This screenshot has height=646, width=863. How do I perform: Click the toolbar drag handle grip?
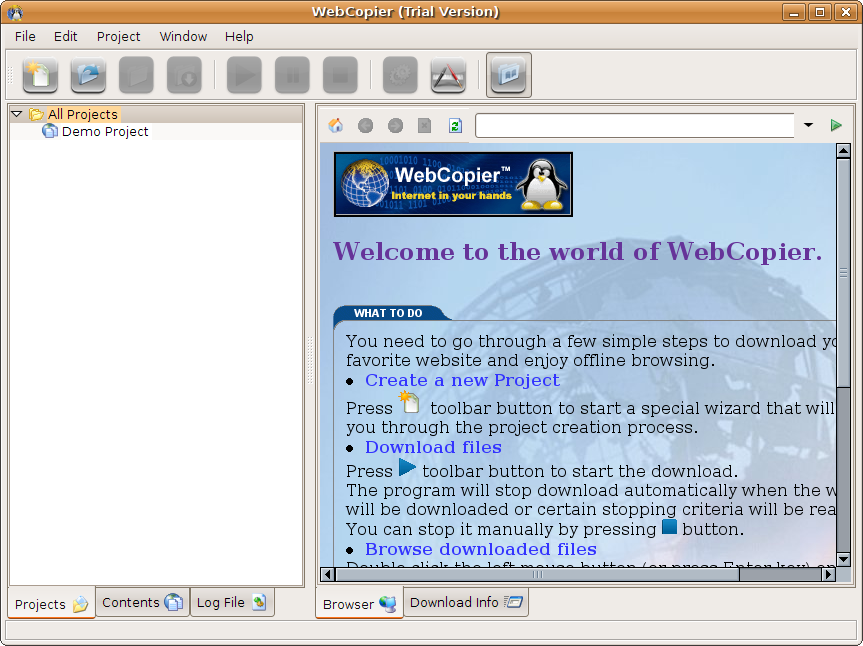[x=10, y=75]
